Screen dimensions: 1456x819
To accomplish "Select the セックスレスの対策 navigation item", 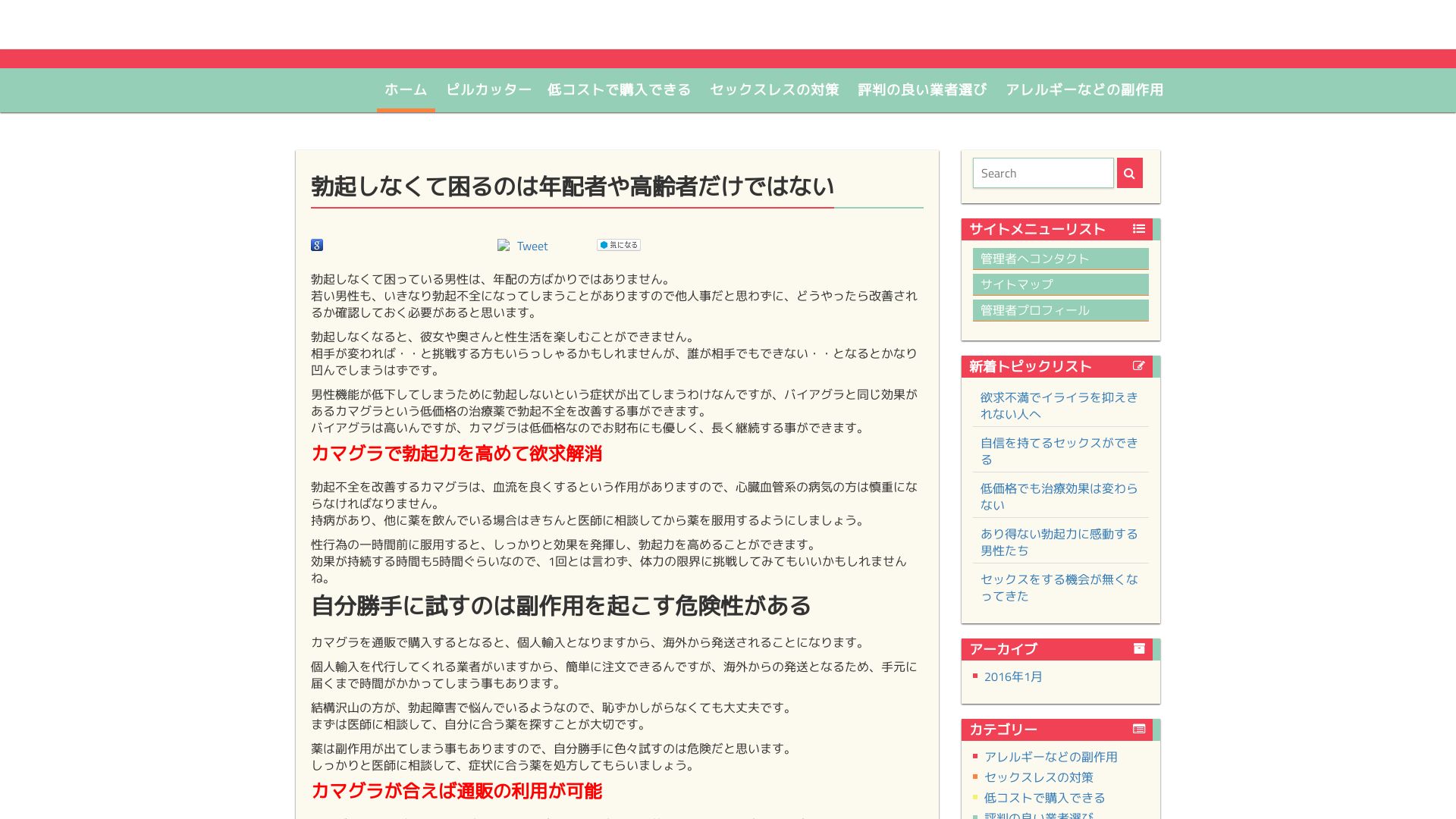I will [x=774, y=89].
